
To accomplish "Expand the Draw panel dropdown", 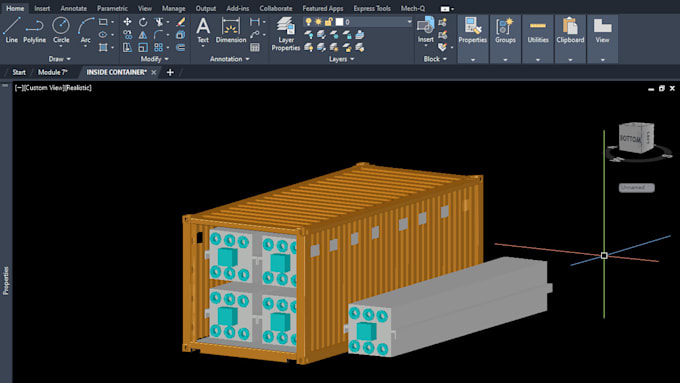I will coord(59,59).
